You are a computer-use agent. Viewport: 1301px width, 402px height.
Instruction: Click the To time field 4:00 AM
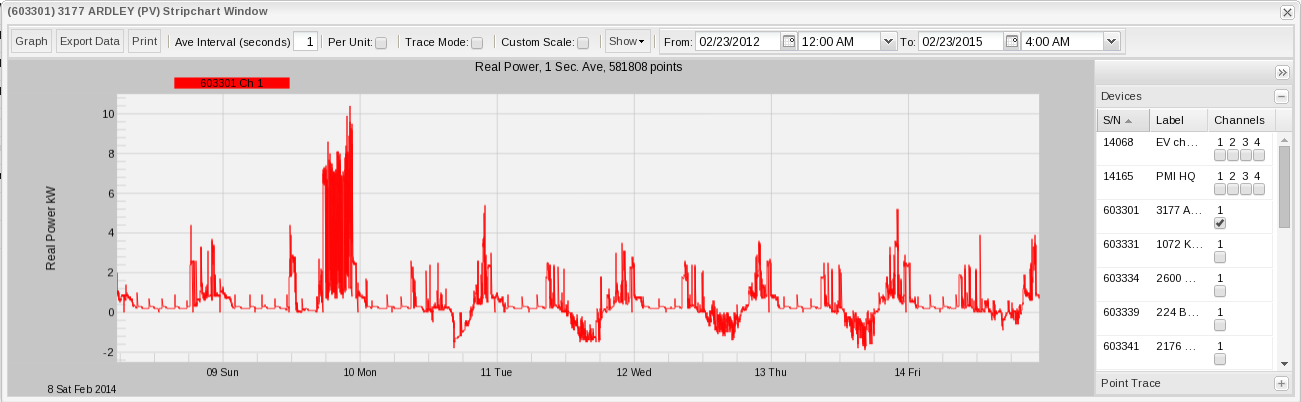(x=1063, y=42)
